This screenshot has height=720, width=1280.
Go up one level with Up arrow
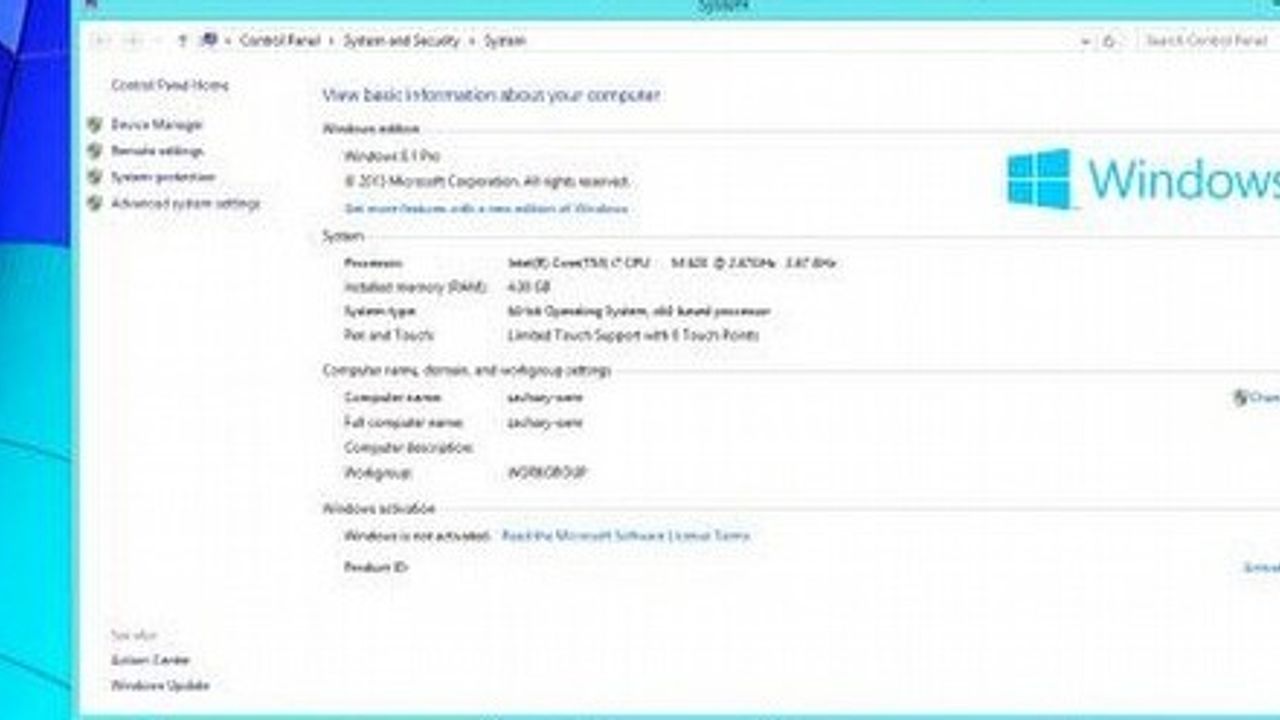point(182,41)
